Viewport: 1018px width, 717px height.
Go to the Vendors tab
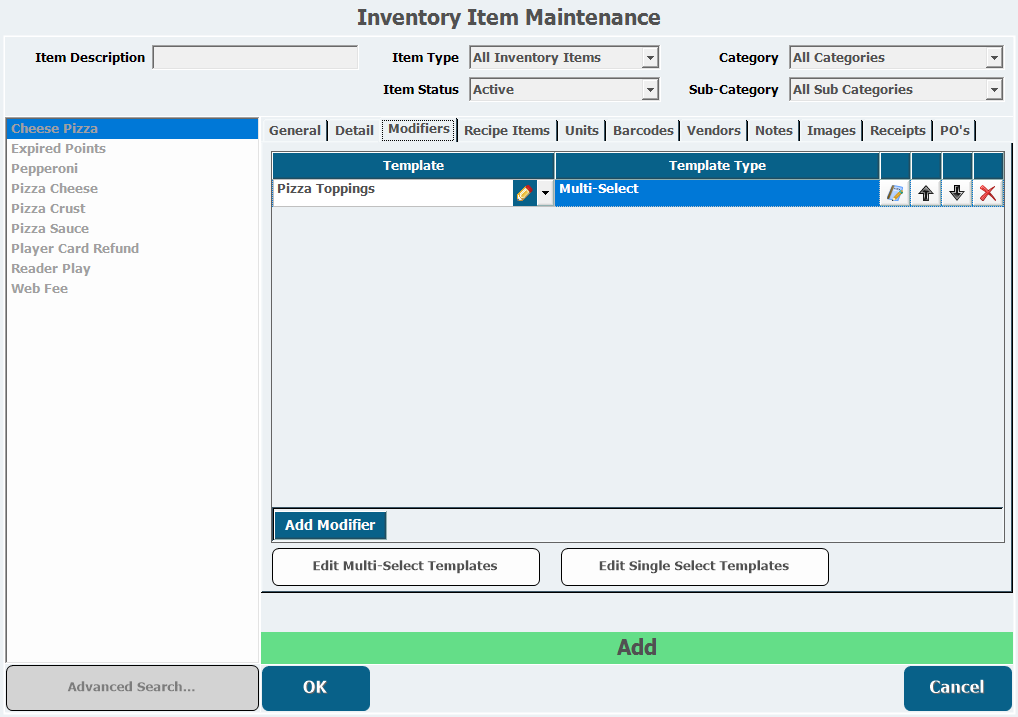pos(713,131)
